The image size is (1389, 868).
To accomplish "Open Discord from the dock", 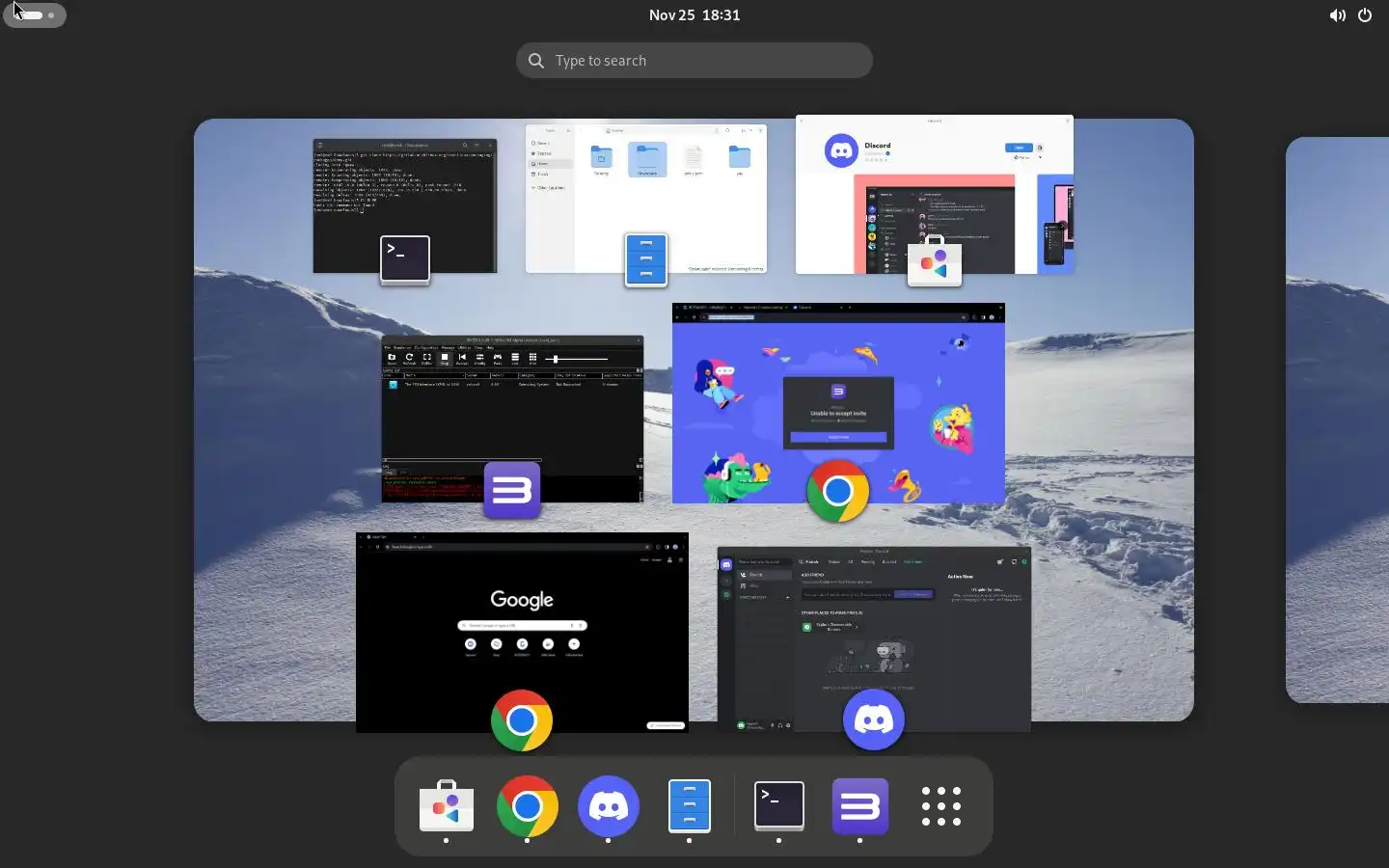I will coord(609,806).
